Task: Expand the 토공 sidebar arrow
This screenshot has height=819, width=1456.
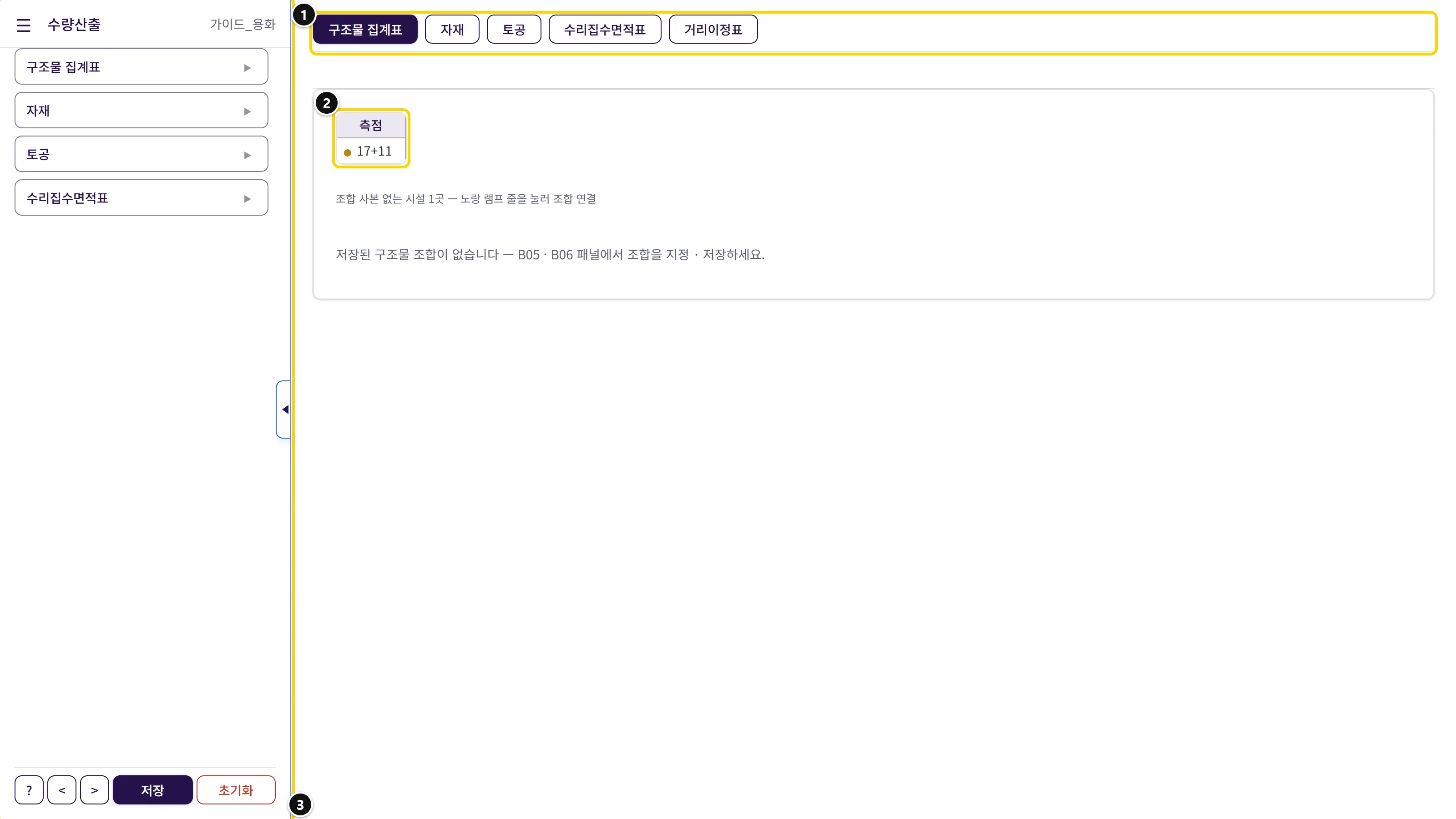Action: (x=247, y=155)
